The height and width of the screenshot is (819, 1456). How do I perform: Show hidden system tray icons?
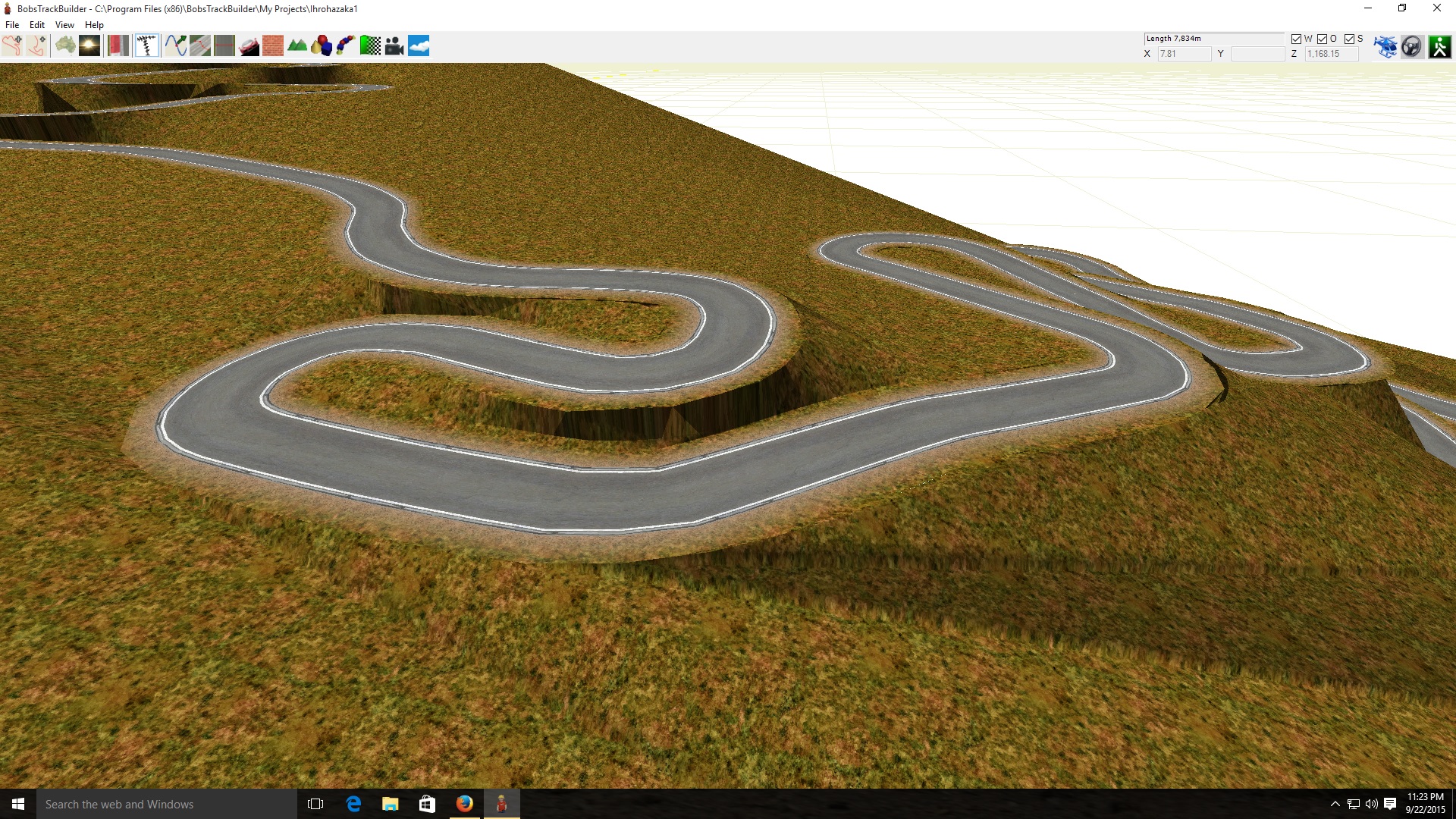tap(1335, 804)
